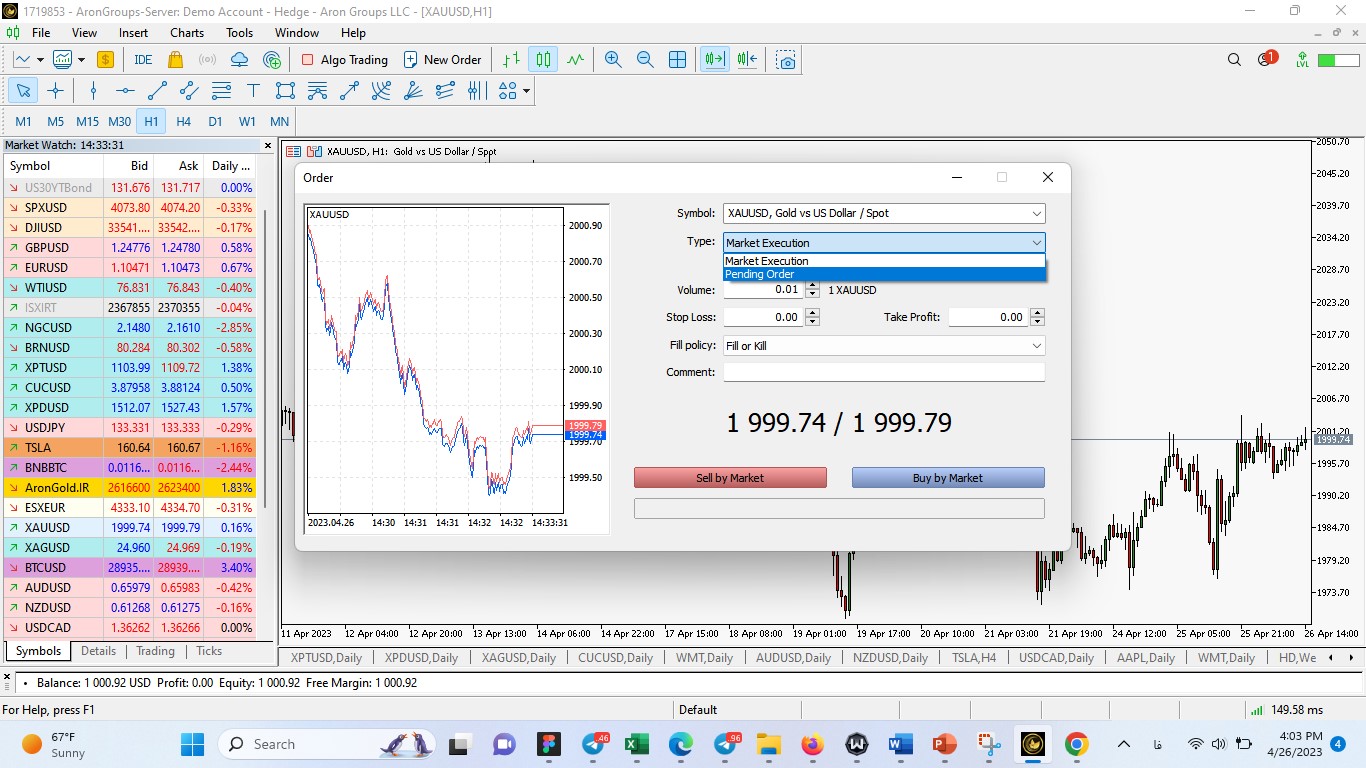Image resolution: width=1366 pixels, height=768 pixels.
Task: Select the horizontal line drawing tool
Action: point(125,91)
